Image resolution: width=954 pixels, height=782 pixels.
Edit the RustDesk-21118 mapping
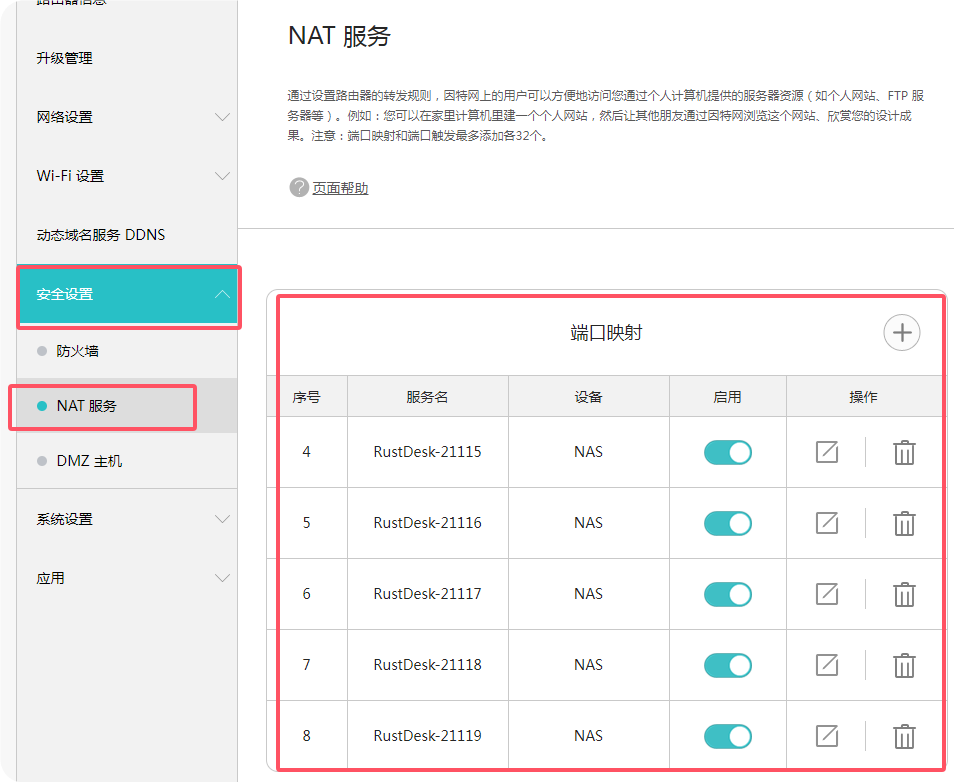pos(827,665)
